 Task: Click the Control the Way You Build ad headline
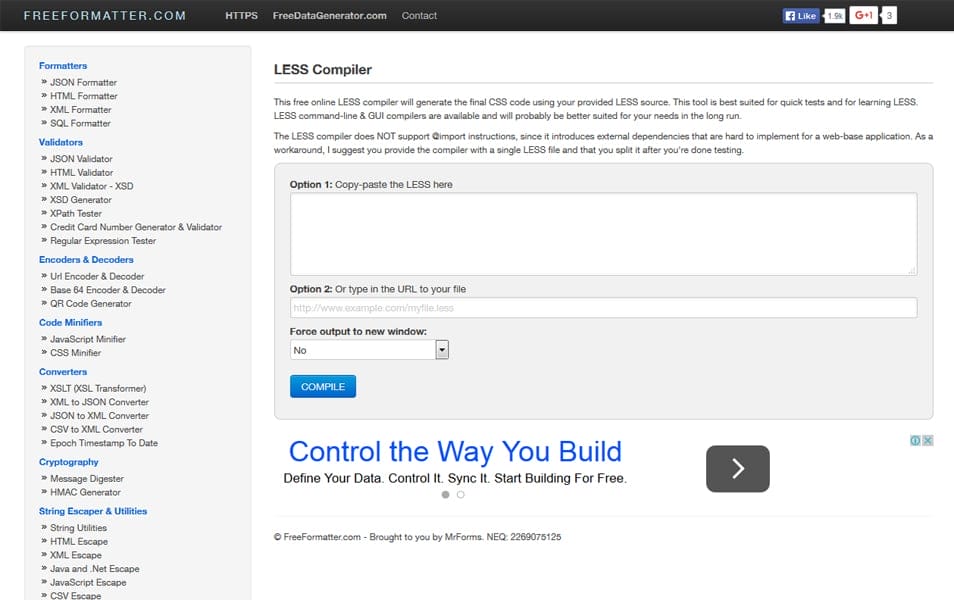pos(455,452)
